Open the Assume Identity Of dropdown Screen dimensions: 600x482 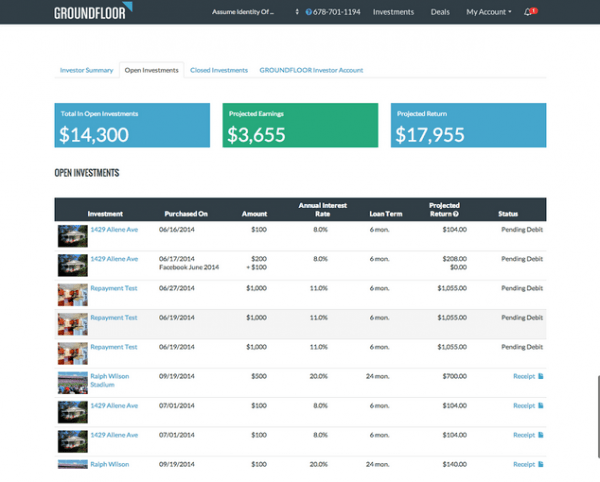(256, 12)
